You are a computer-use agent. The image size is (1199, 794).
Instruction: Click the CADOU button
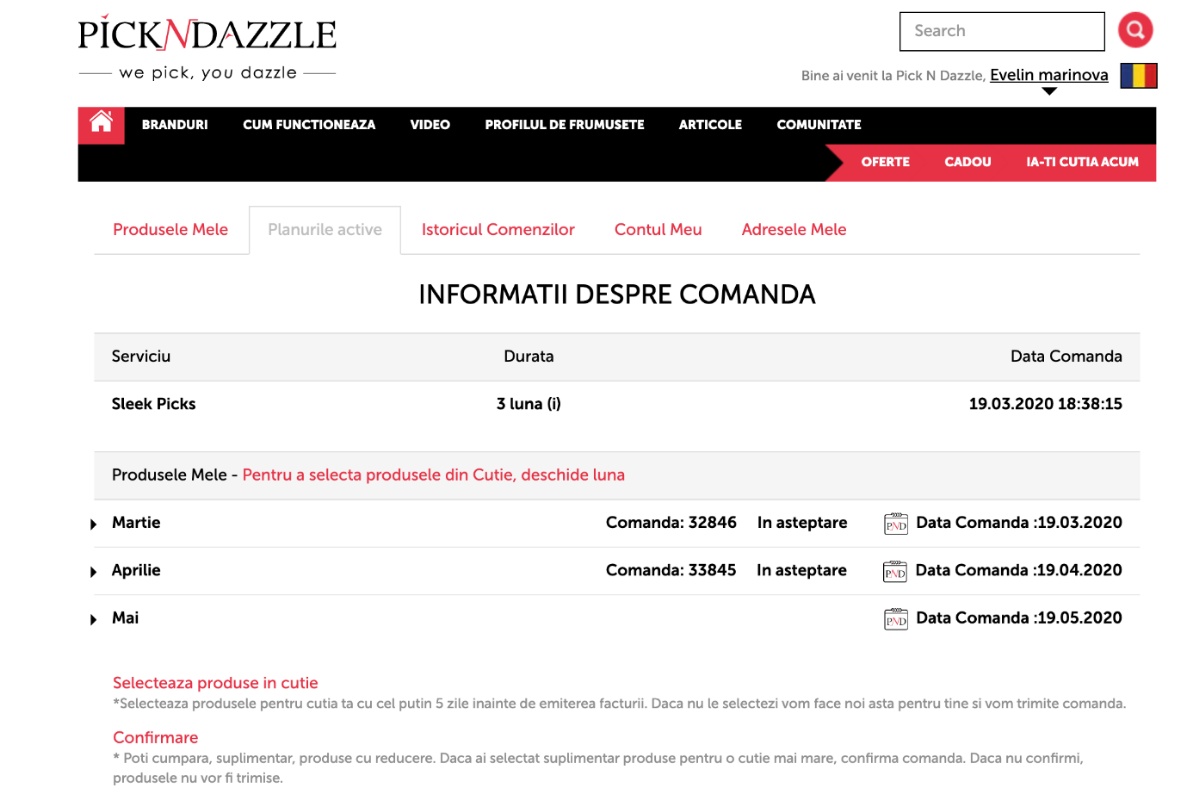[968, 162]
